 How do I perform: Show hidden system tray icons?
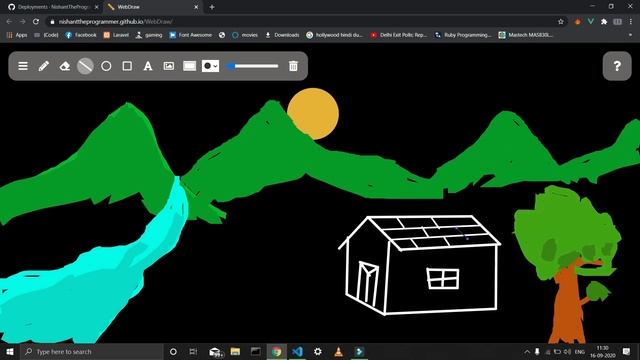click(x=527, y=351)
